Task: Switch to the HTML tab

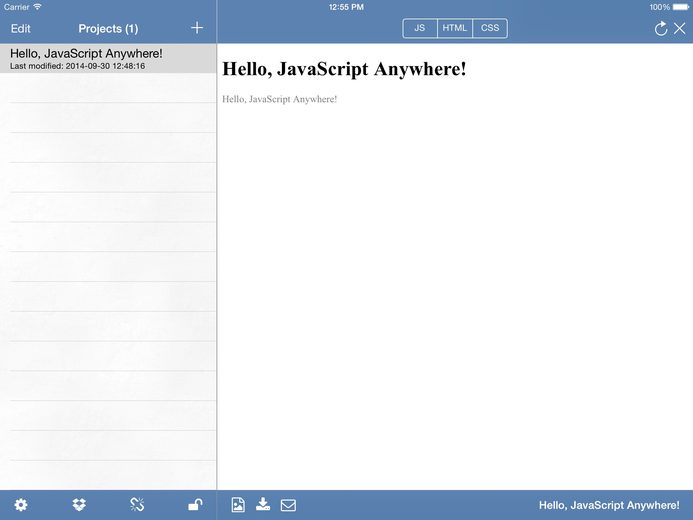Action: click(x=455, y=28)
